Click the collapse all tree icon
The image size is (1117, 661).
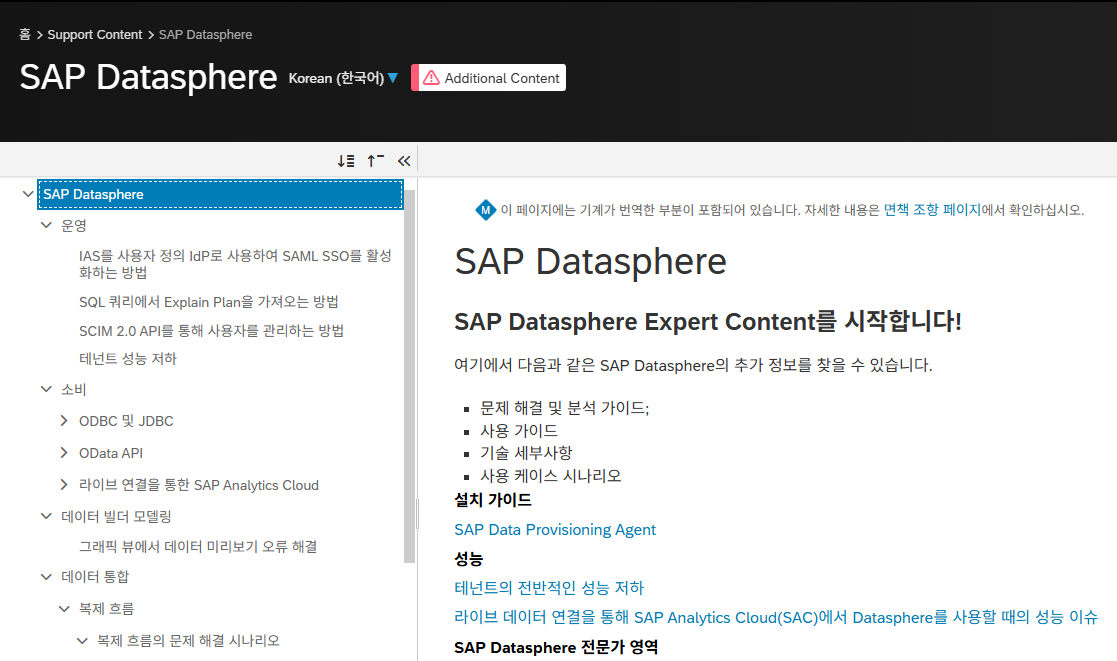pos(375,161)
